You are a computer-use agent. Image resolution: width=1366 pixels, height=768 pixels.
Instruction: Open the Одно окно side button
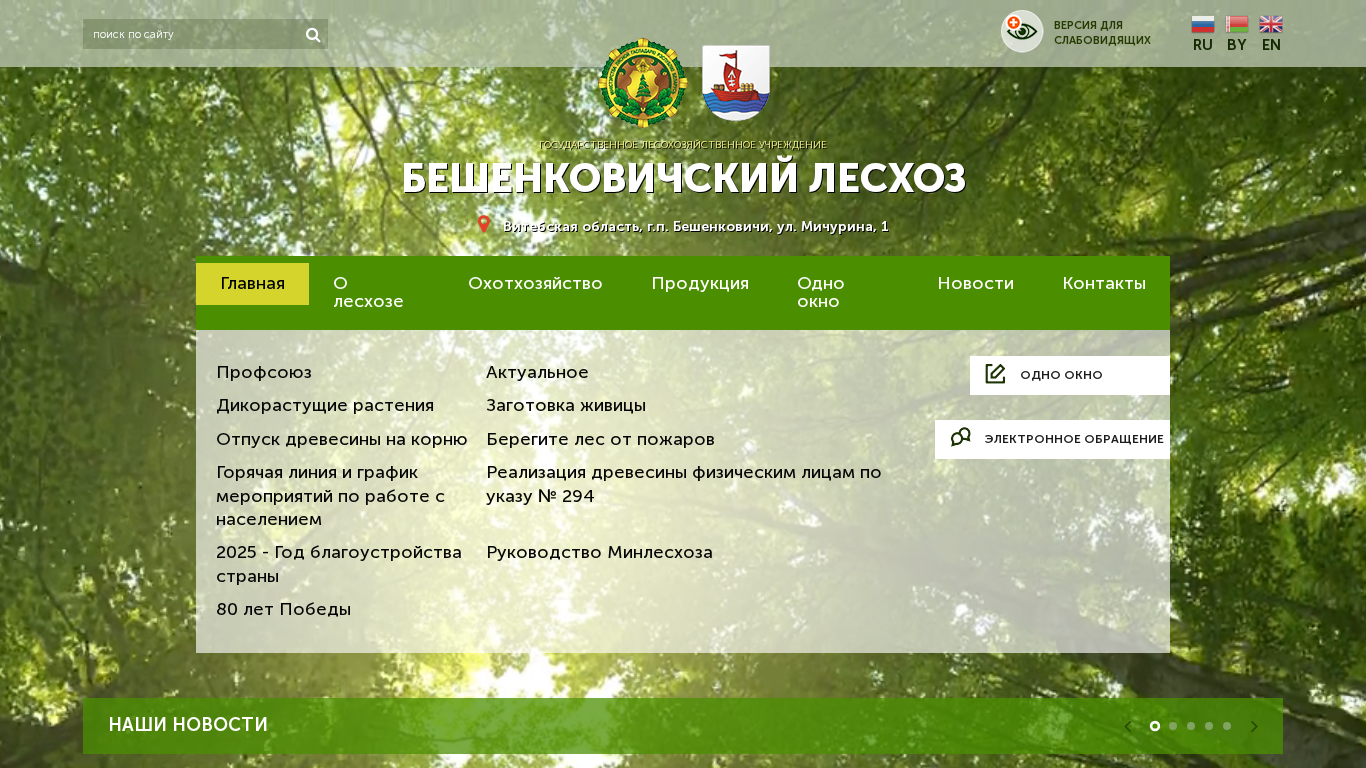pyautogui.click(x=1069, y=375)
